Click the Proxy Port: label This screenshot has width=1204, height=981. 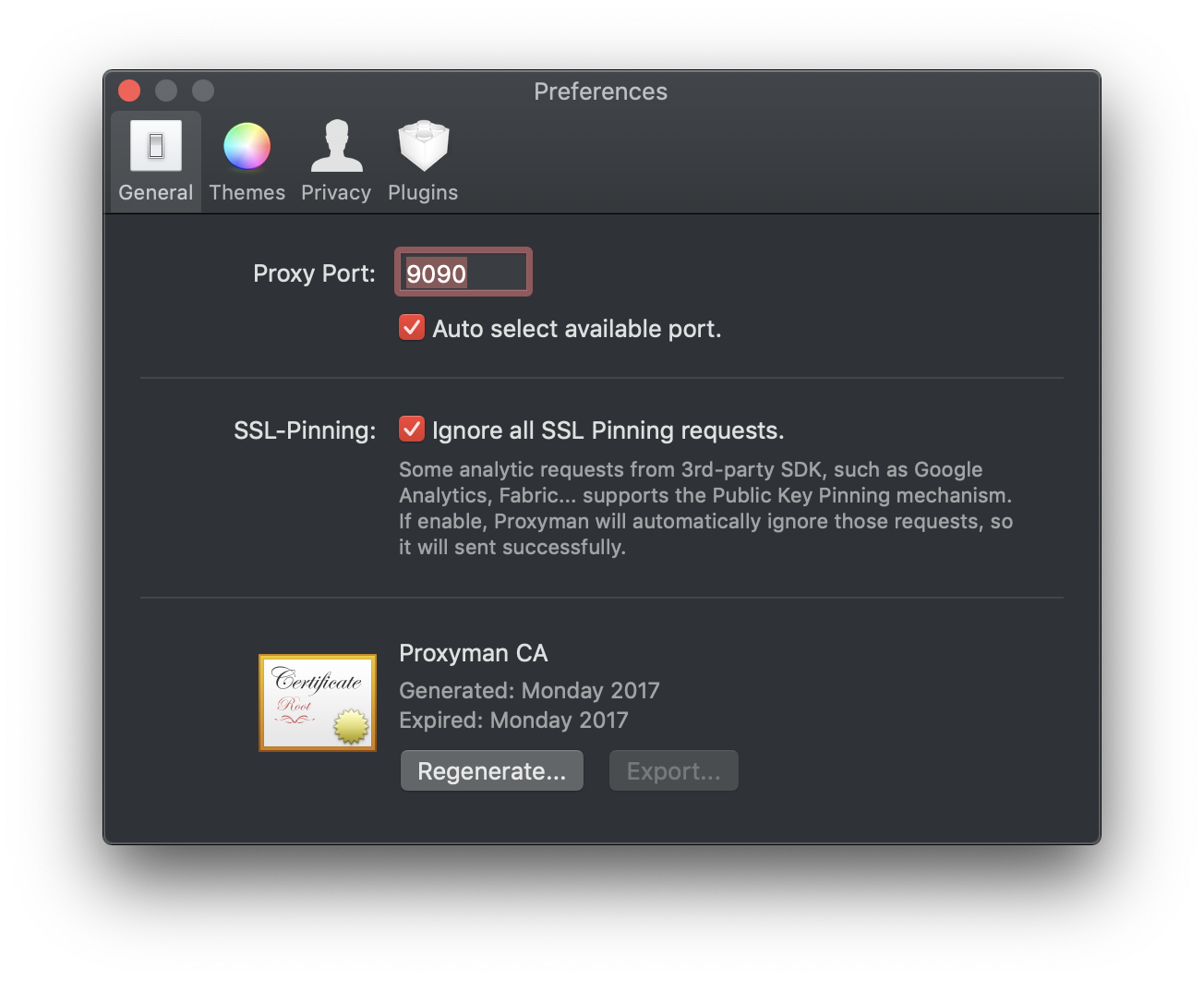[314, 273]
